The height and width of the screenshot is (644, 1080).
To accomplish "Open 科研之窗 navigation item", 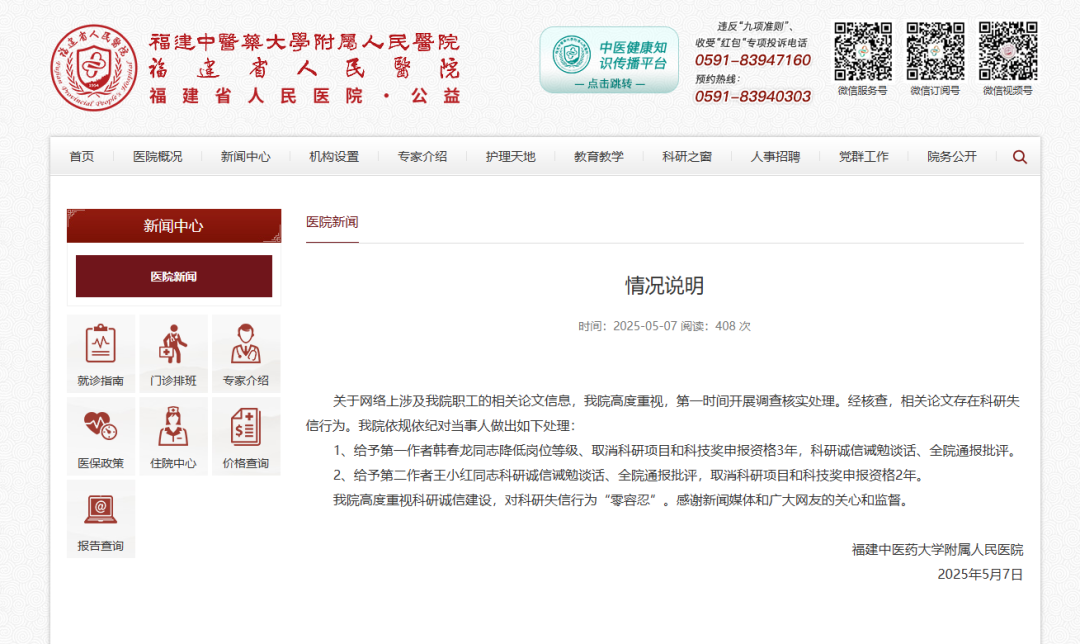I will (687, 156).
